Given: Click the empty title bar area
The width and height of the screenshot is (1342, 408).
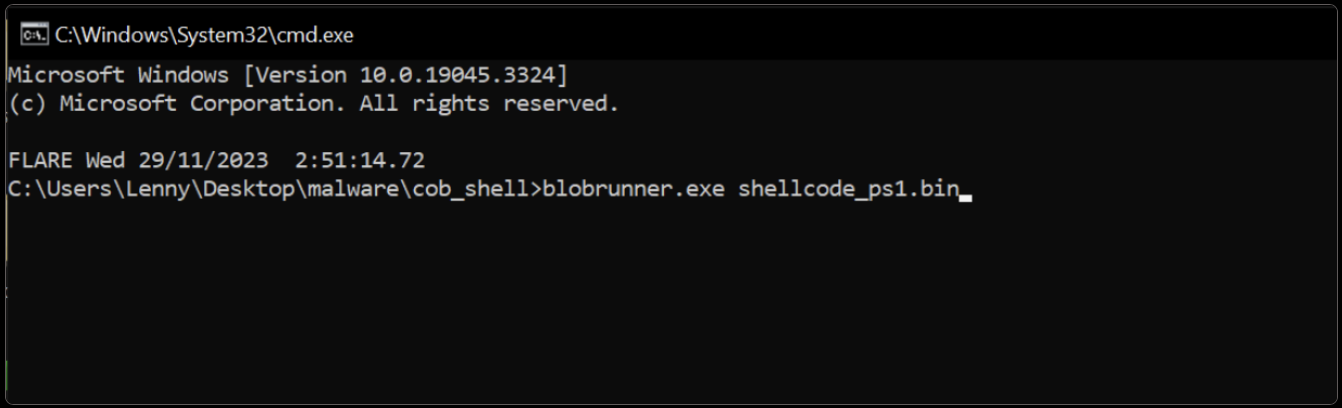Looking at the screenshot, I should pos(800,35).
